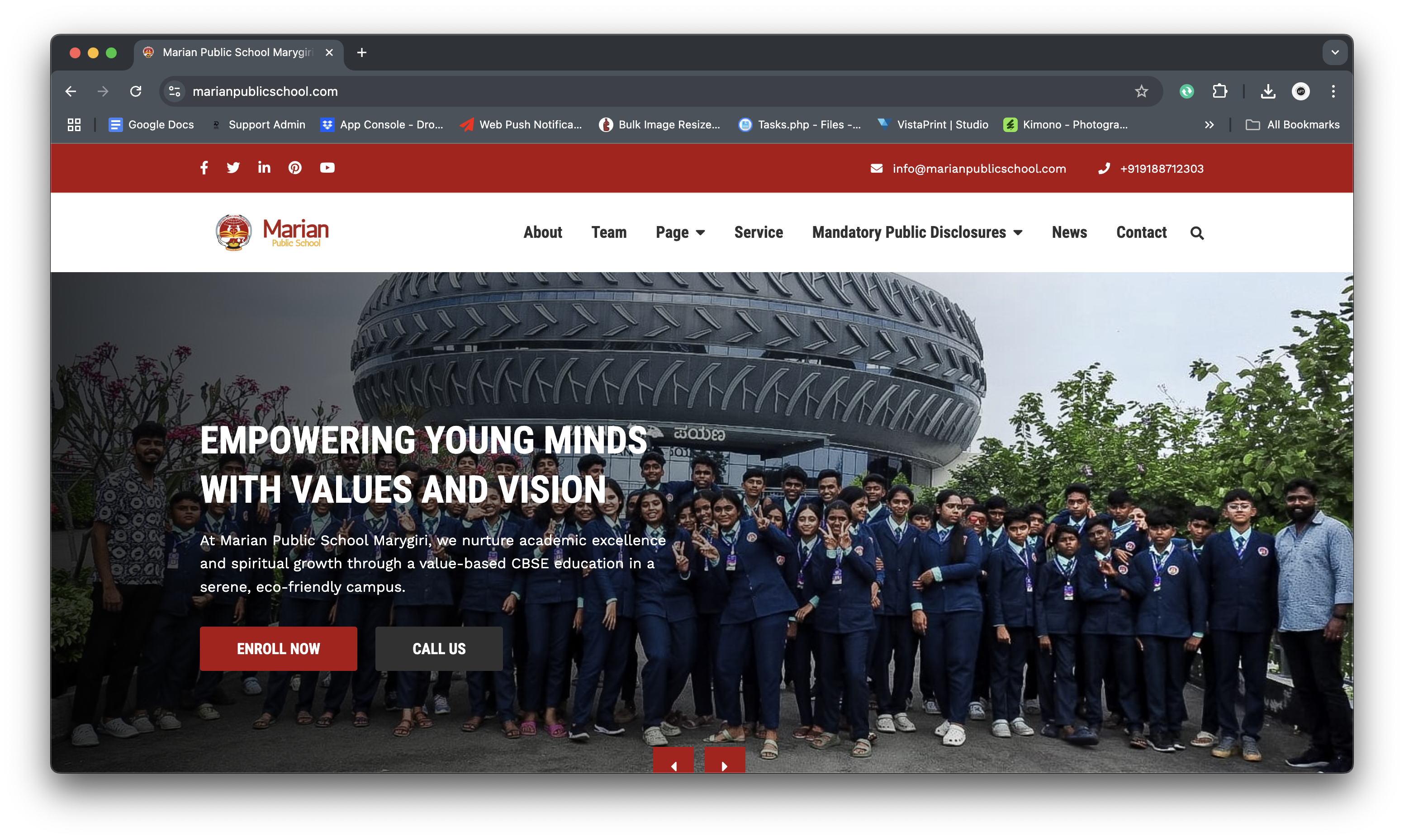
Task: Click the Twitter bird icon
Action: coord(233,168)
